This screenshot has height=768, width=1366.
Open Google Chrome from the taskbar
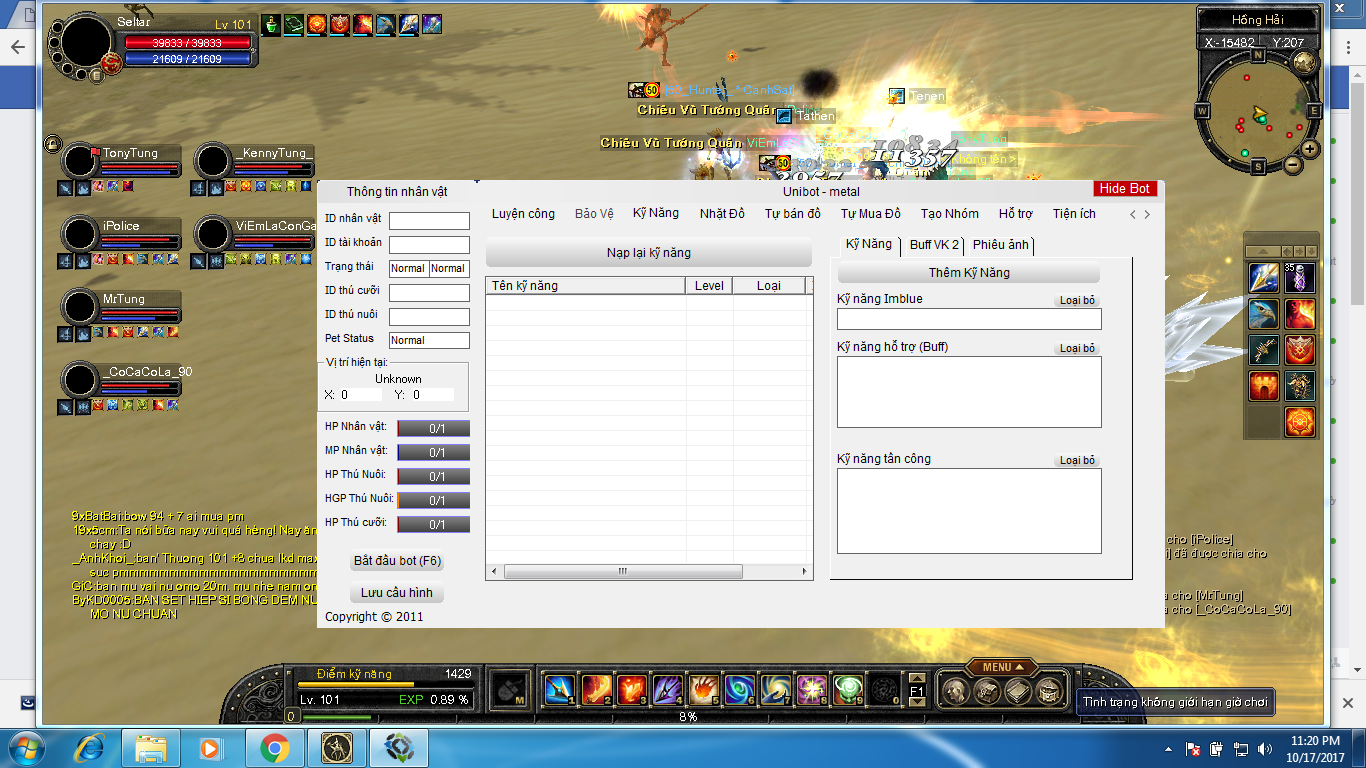[275, 748]
